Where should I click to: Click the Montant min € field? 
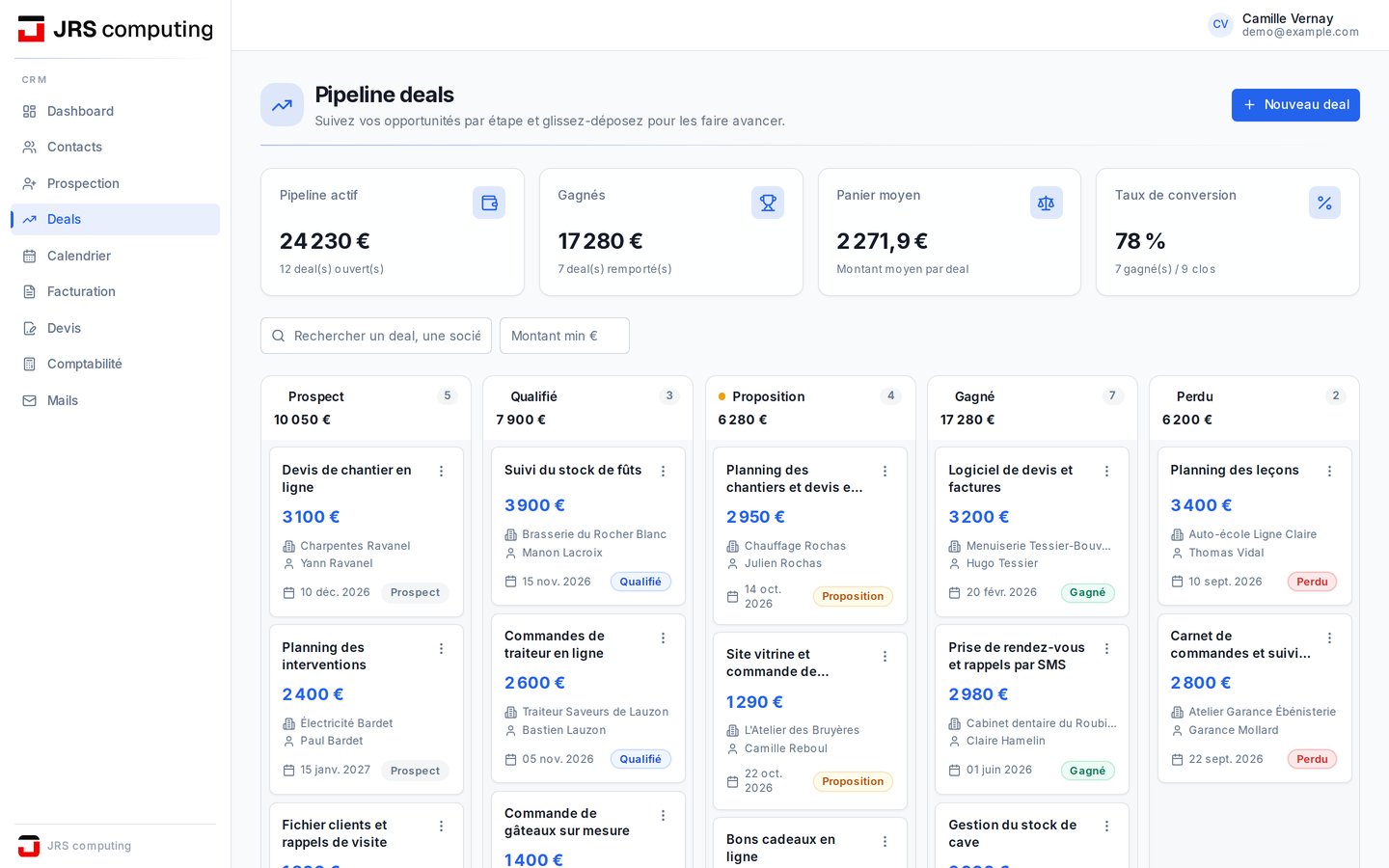click(564, 336)
